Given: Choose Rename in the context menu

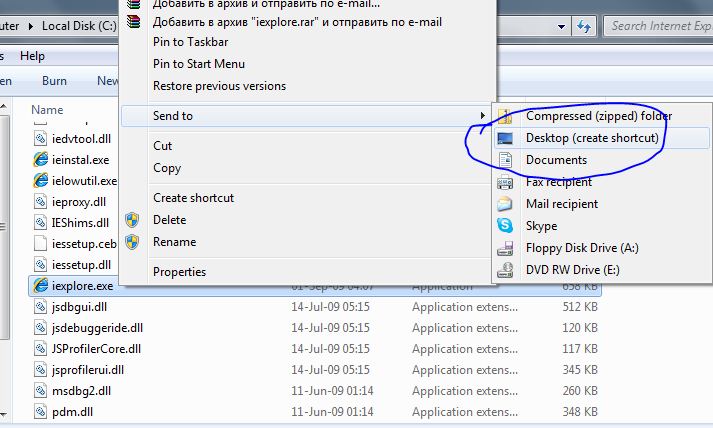Looking at the screenshot, I should click(175, 242).
